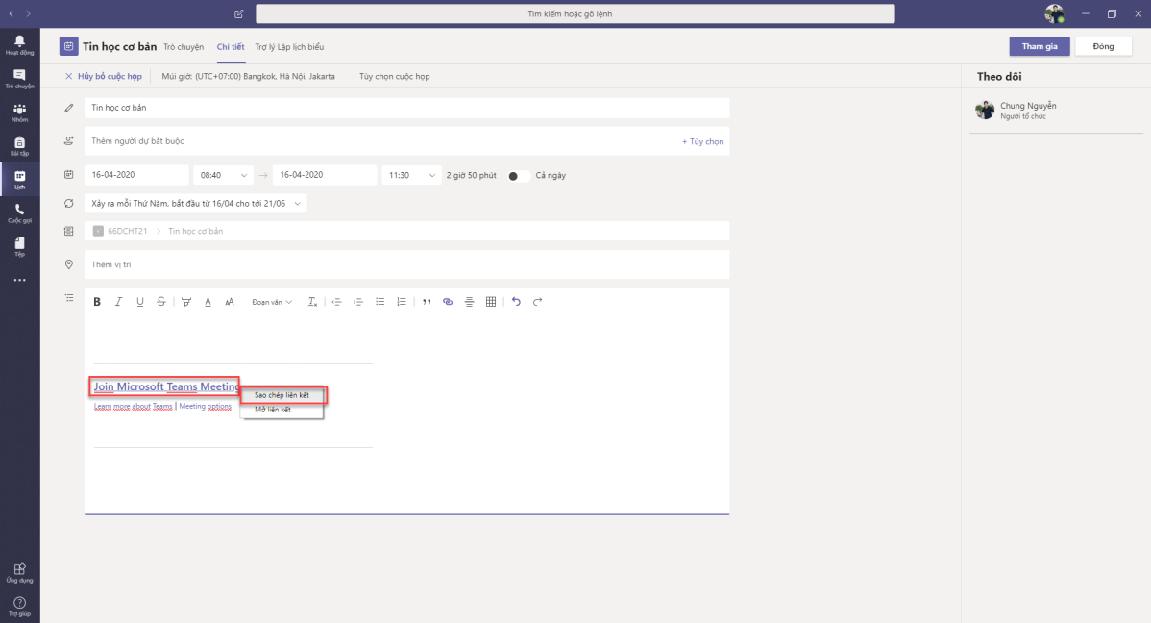Toggle underline text formatting
The image size is (1151, 623).
point(139,301)
